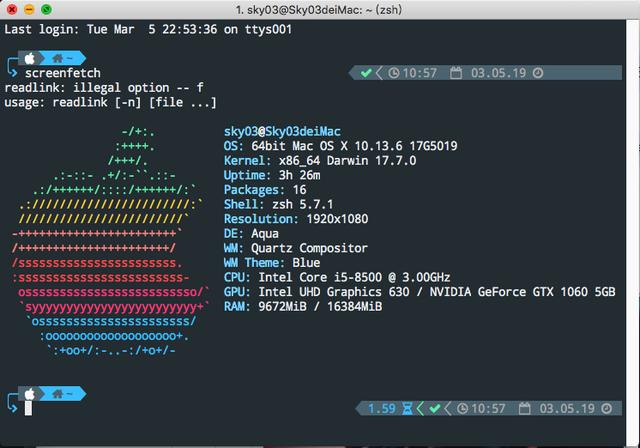Click the WM Quartz Compositor line
Image resolution: width=640 pixels, height=448 pixels.
[296, 248]
